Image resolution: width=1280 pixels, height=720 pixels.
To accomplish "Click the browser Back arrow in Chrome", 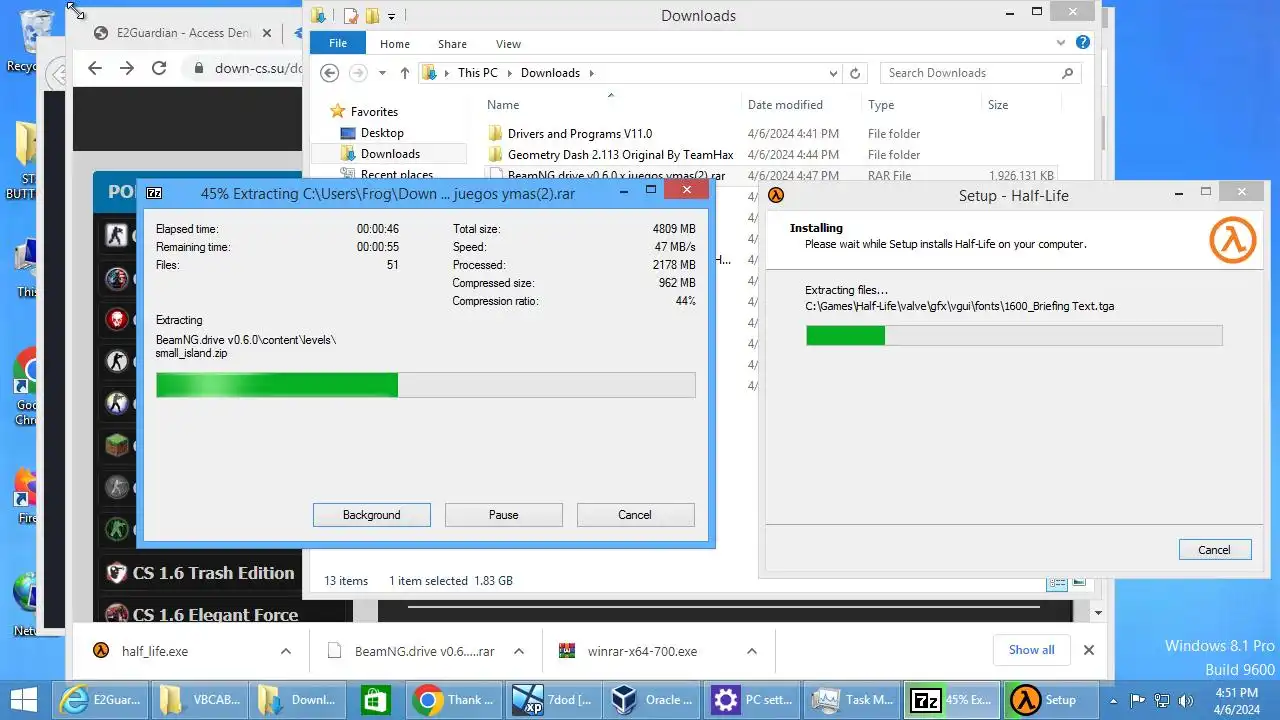I will 94,68.
